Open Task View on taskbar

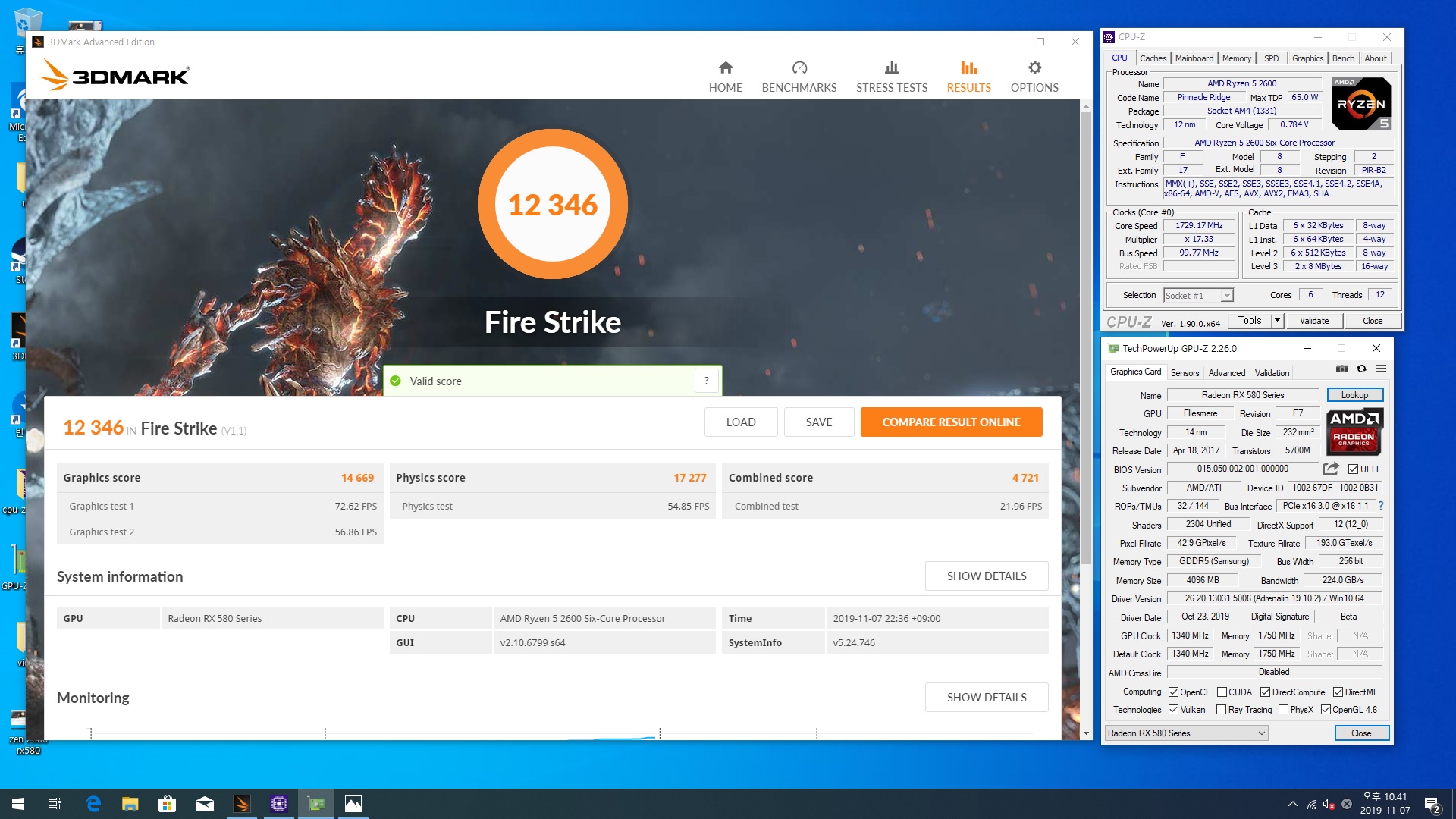pyautogui.click(x=55, y=804)
